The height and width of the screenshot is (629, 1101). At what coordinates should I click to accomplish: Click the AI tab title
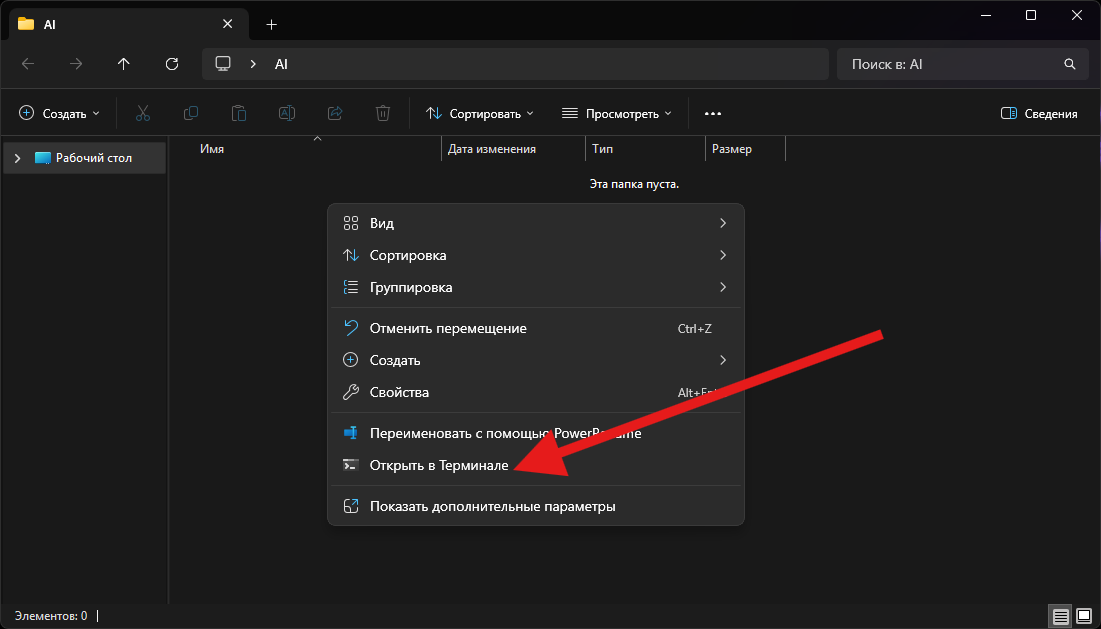49,25
